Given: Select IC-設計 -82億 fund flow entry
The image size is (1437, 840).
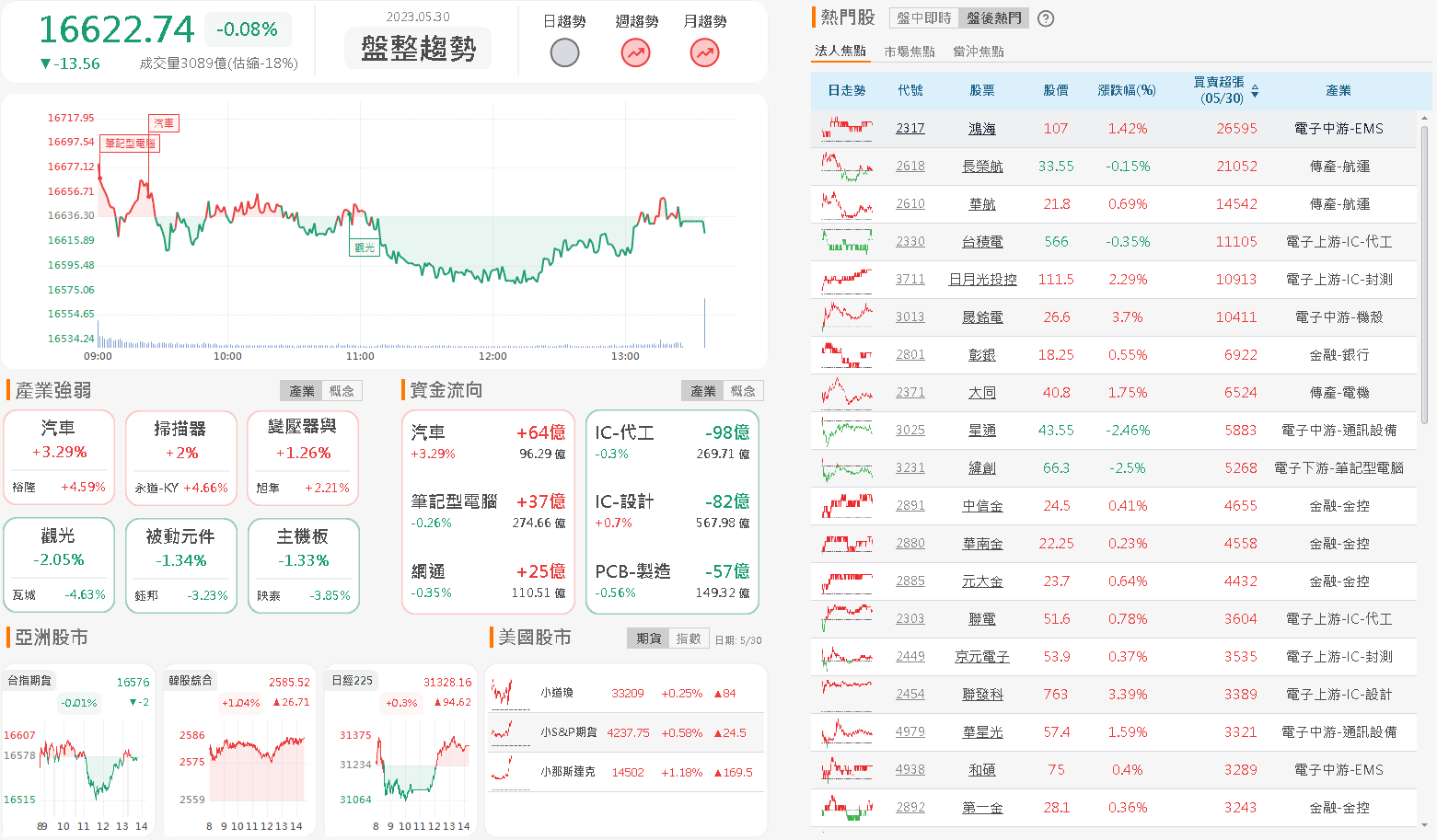Looking at the screenshot, I should click(x=672, y=512).
